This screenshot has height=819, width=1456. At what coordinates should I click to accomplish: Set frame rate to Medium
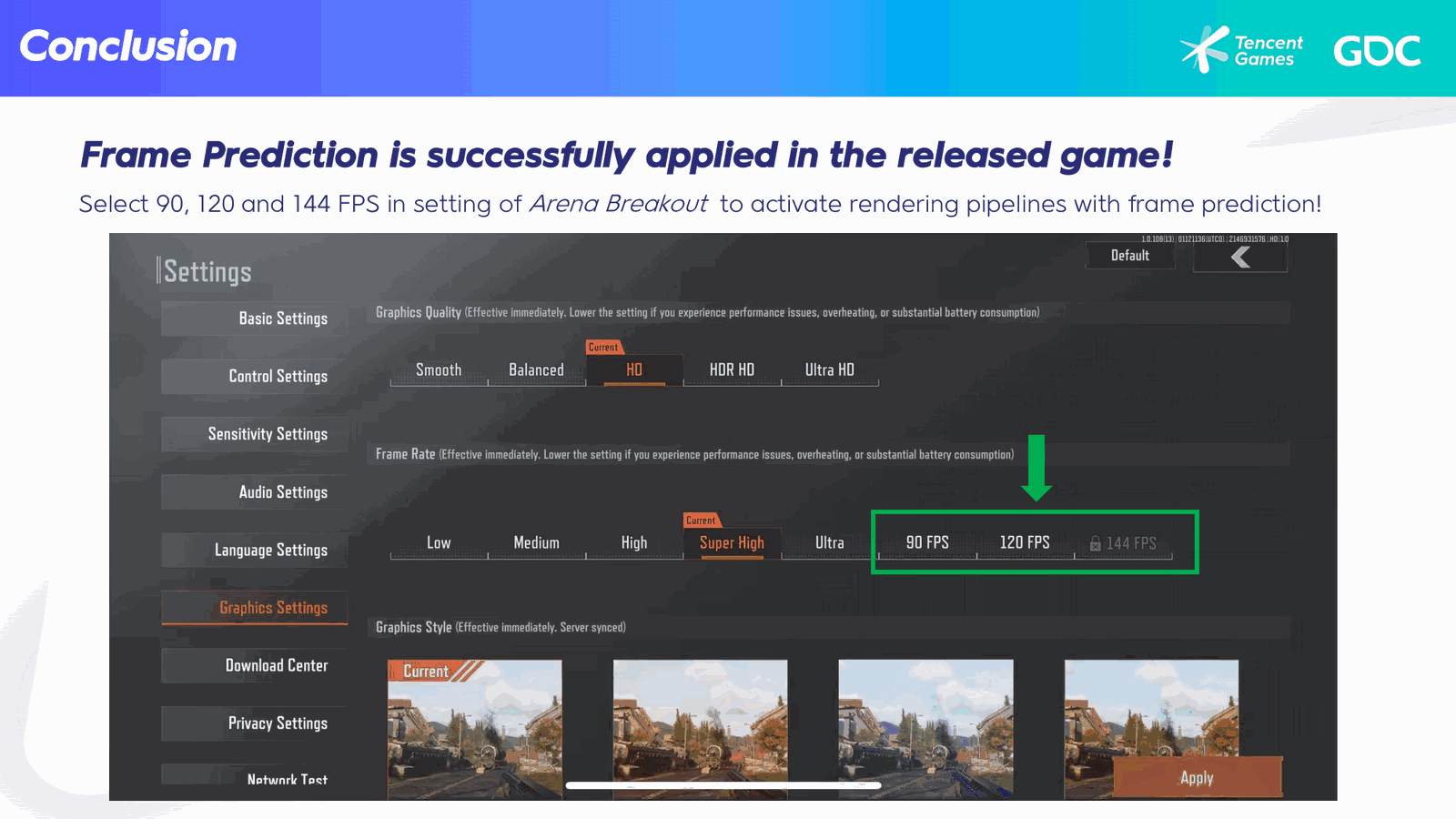[536, 543]
